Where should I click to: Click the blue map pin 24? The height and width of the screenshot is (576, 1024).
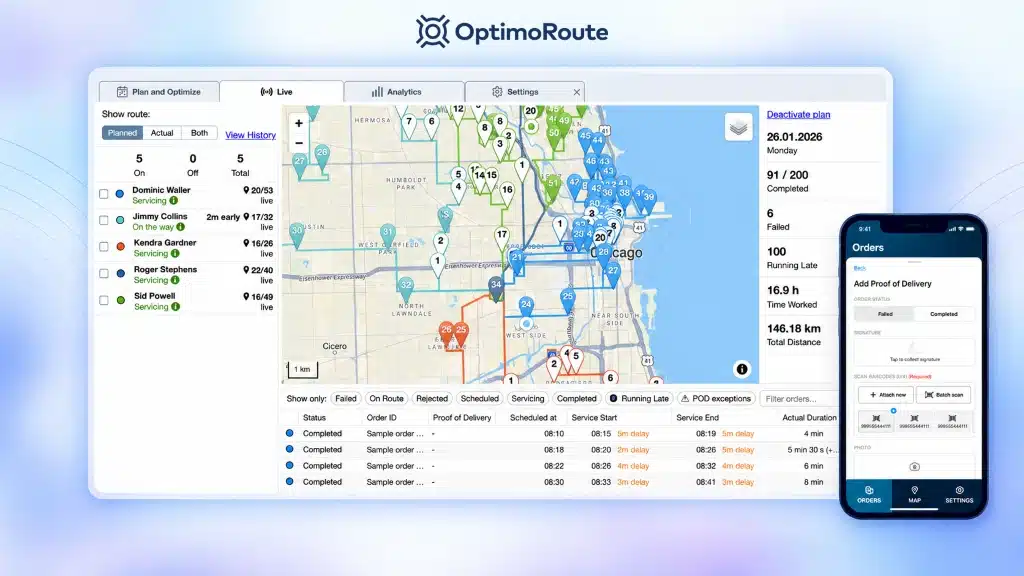click(526, 308)
